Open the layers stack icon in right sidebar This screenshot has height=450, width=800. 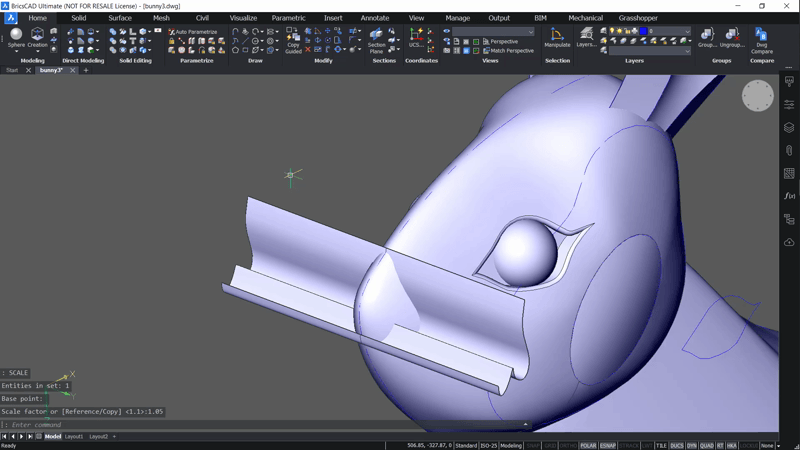789,128
